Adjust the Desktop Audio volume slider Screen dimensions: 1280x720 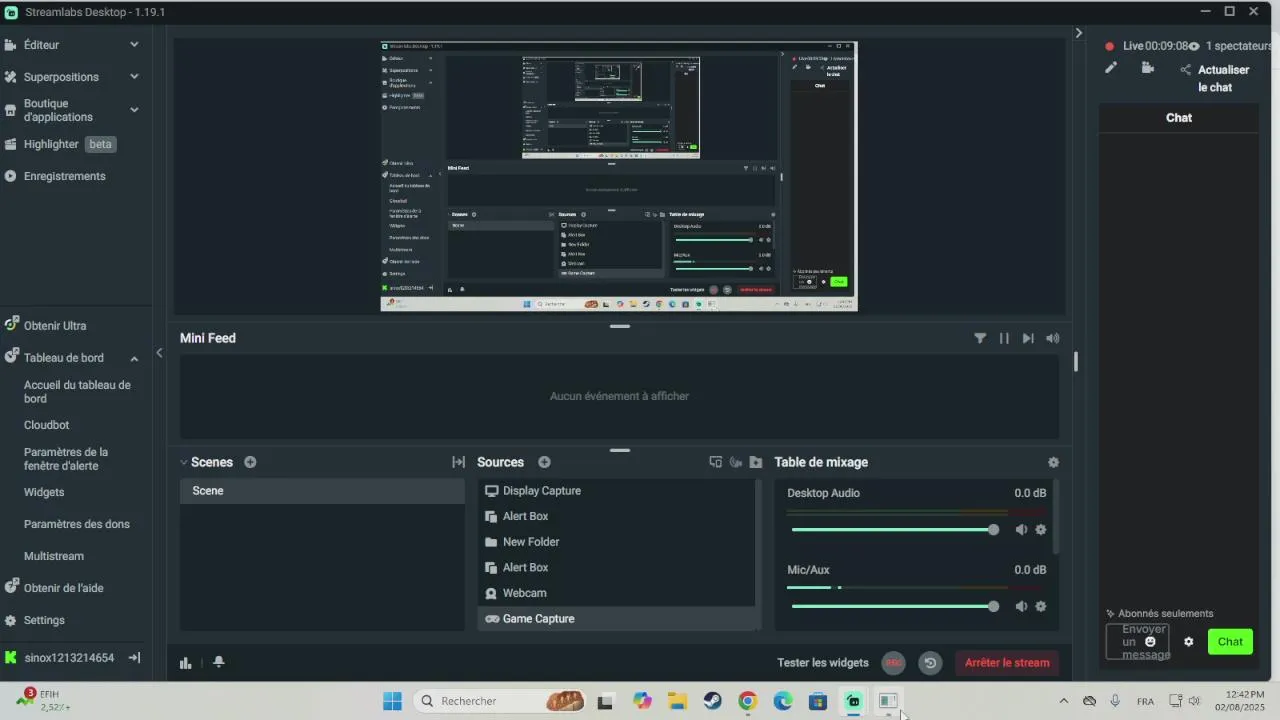pos(895,530)
